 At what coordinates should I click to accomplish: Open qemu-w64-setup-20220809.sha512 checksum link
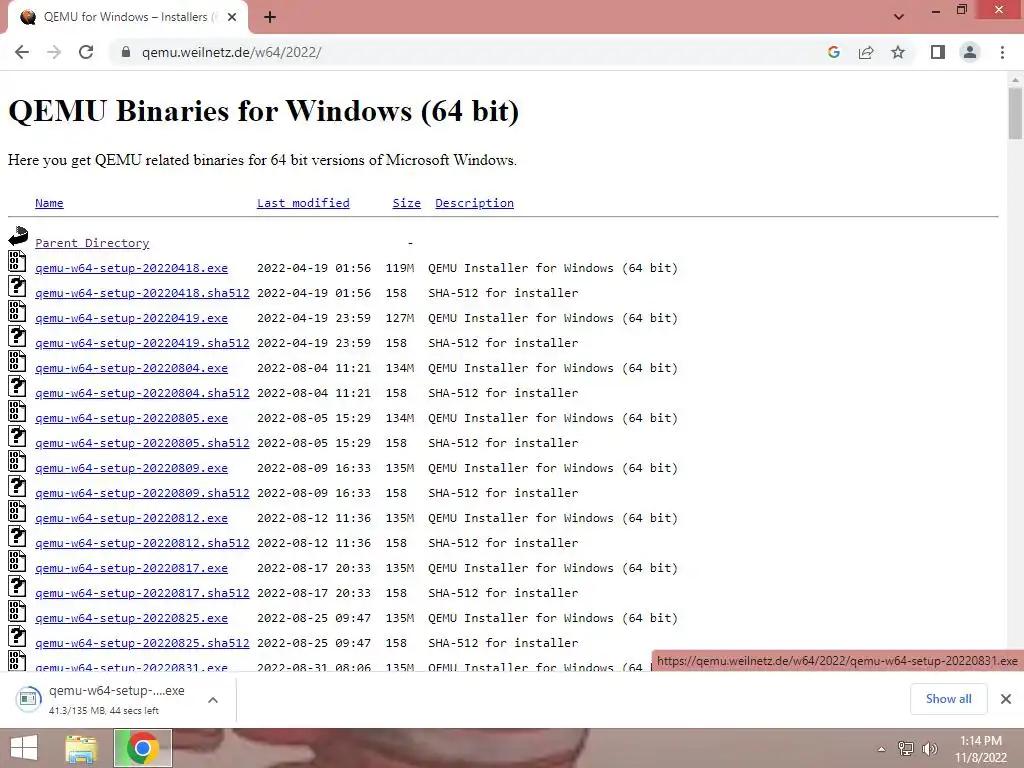[x=142, y=493]
